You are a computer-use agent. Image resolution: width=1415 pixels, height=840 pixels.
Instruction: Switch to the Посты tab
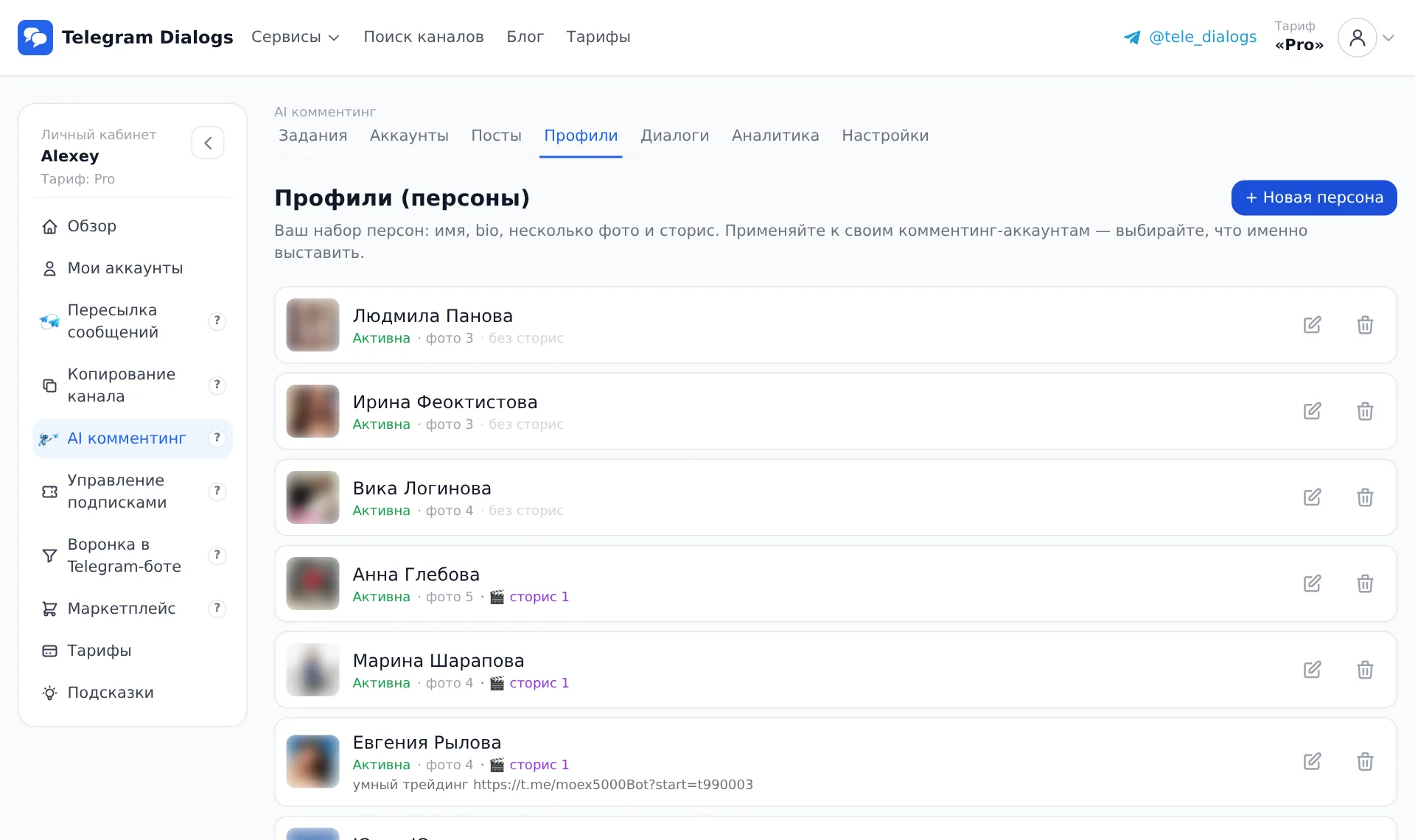click(496, 136)
